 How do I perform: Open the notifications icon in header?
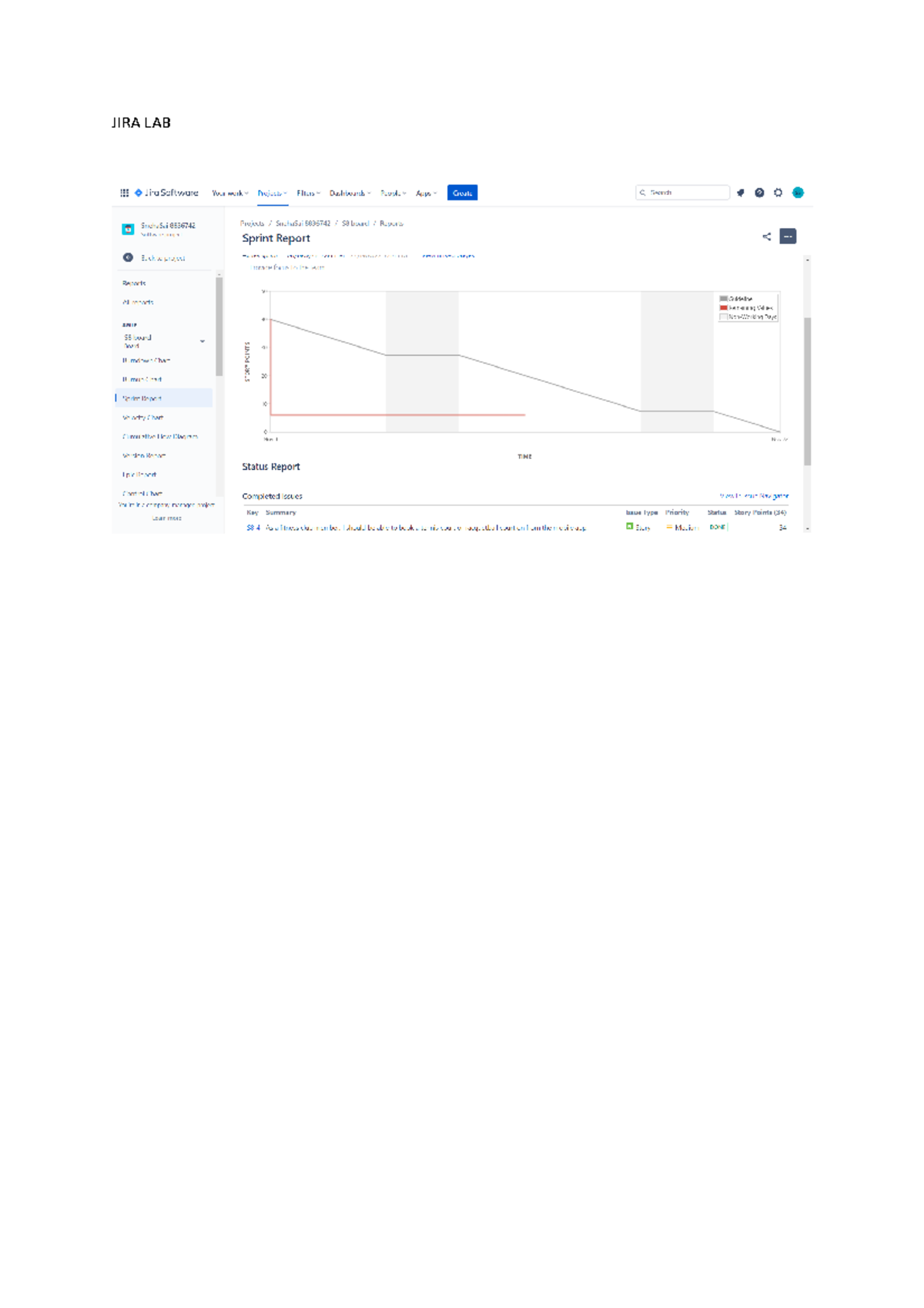pos(741,193)
